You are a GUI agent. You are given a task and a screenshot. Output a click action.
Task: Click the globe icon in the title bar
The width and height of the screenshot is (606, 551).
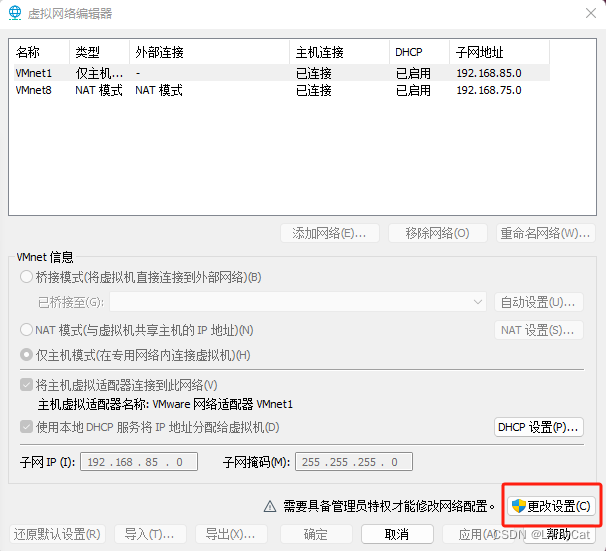click(x=15, y=13)
